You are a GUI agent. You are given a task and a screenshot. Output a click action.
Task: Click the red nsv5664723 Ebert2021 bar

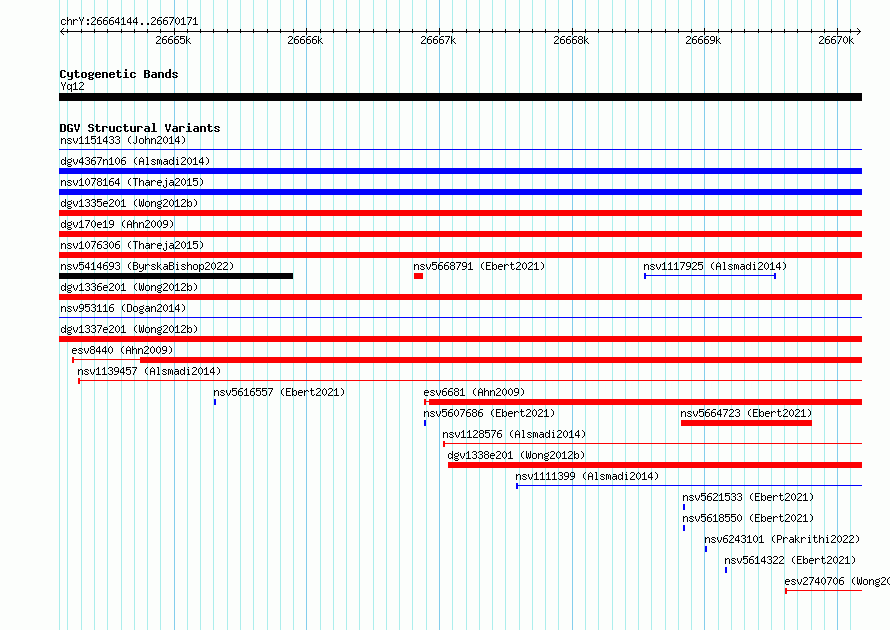tap(746, 423)
